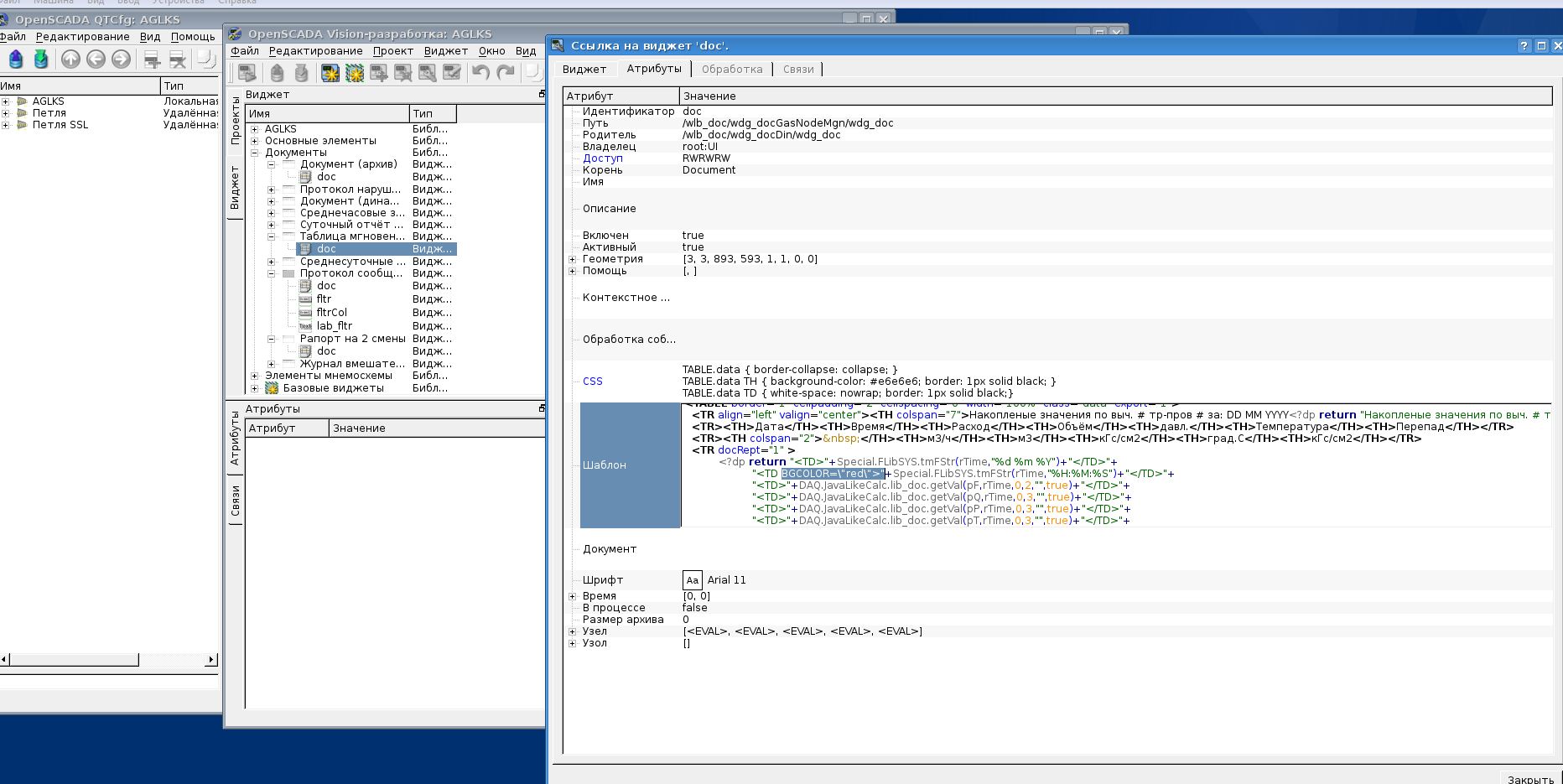Screen dimensions: 1563x784
Task: Click the 'Закрыть' button
Action: click(x=1529, y=779)
